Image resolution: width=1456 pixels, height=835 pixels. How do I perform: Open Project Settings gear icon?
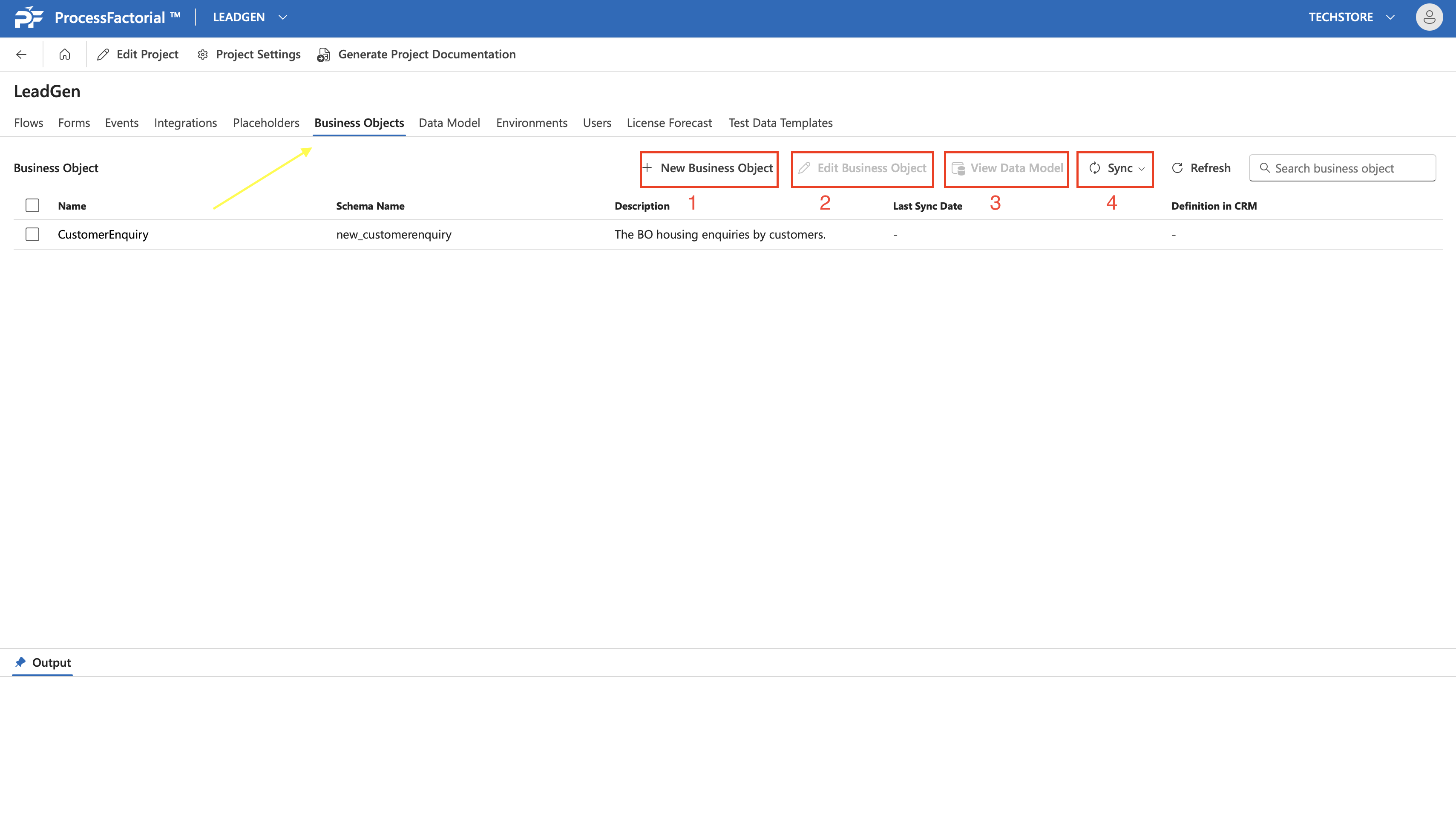202,55
